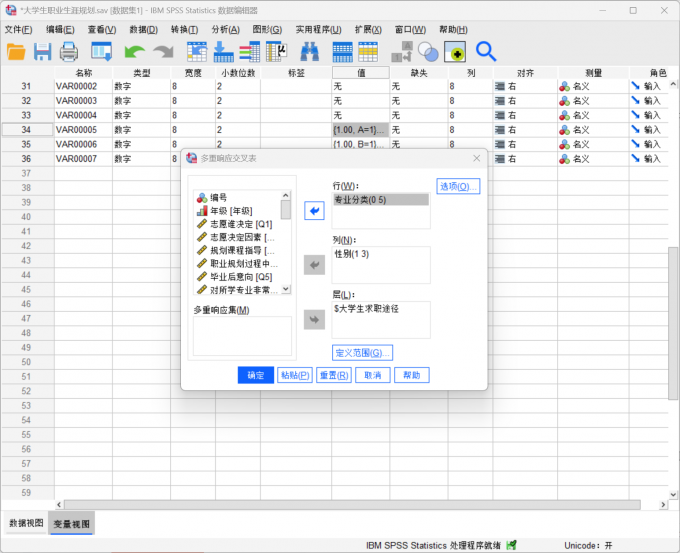Viewport: 680px width, 553px height.
Task: Open the 编辑(E) menu
Action: [60, 29]
